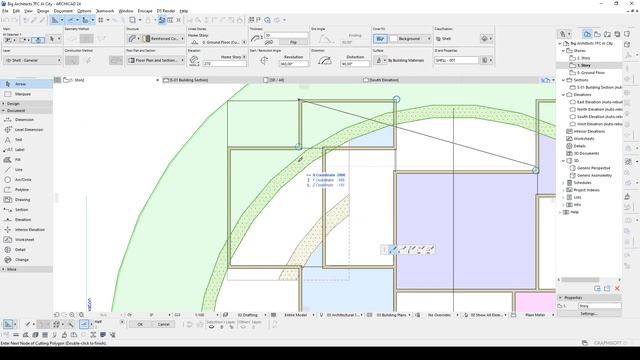This screenshot has width=640, height=360.
Task: Click the Elevation to Home Story icon
Action: pyautogui.click(x=194, y=60)
